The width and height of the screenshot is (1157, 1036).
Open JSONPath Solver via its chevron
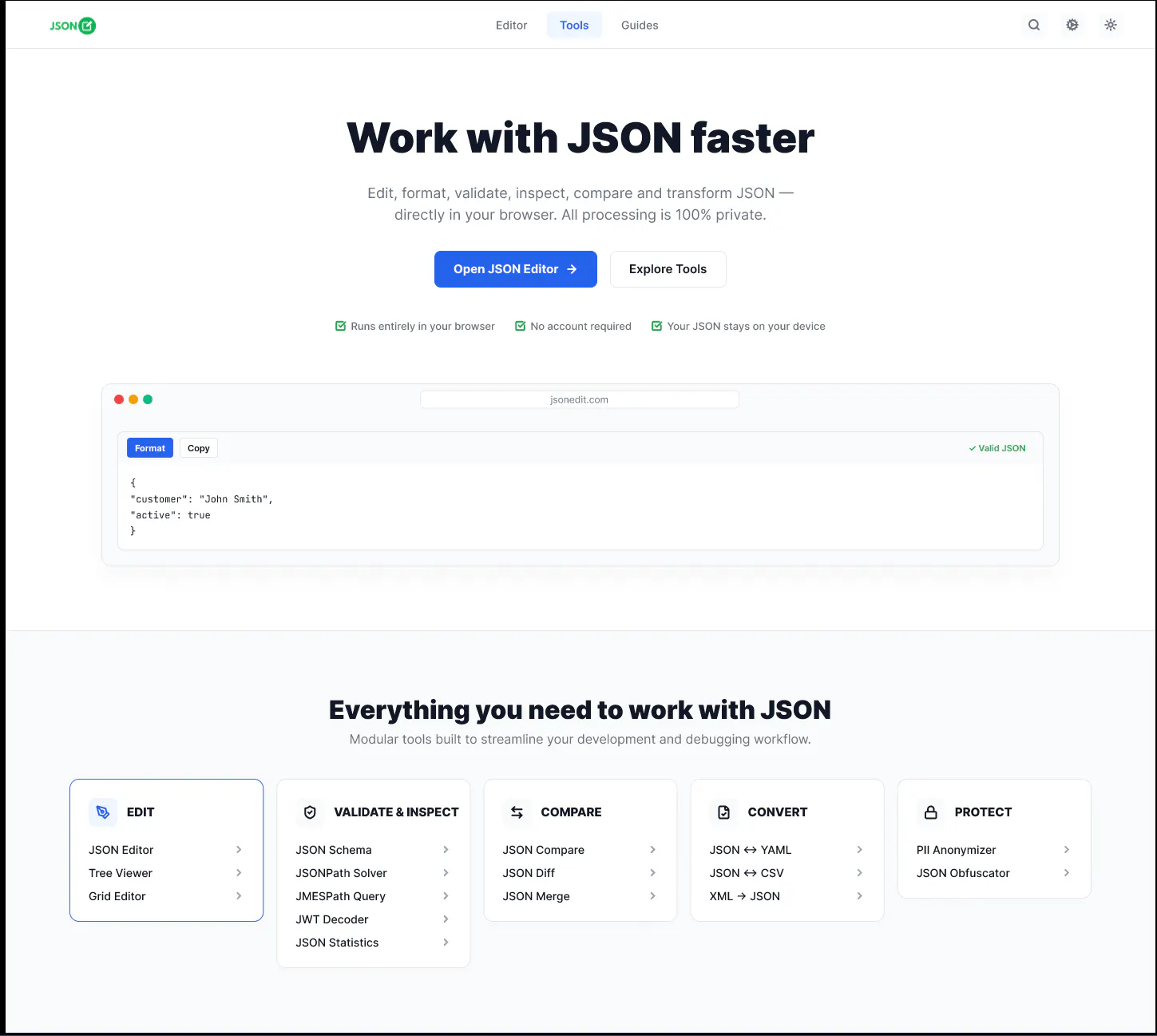446,873
